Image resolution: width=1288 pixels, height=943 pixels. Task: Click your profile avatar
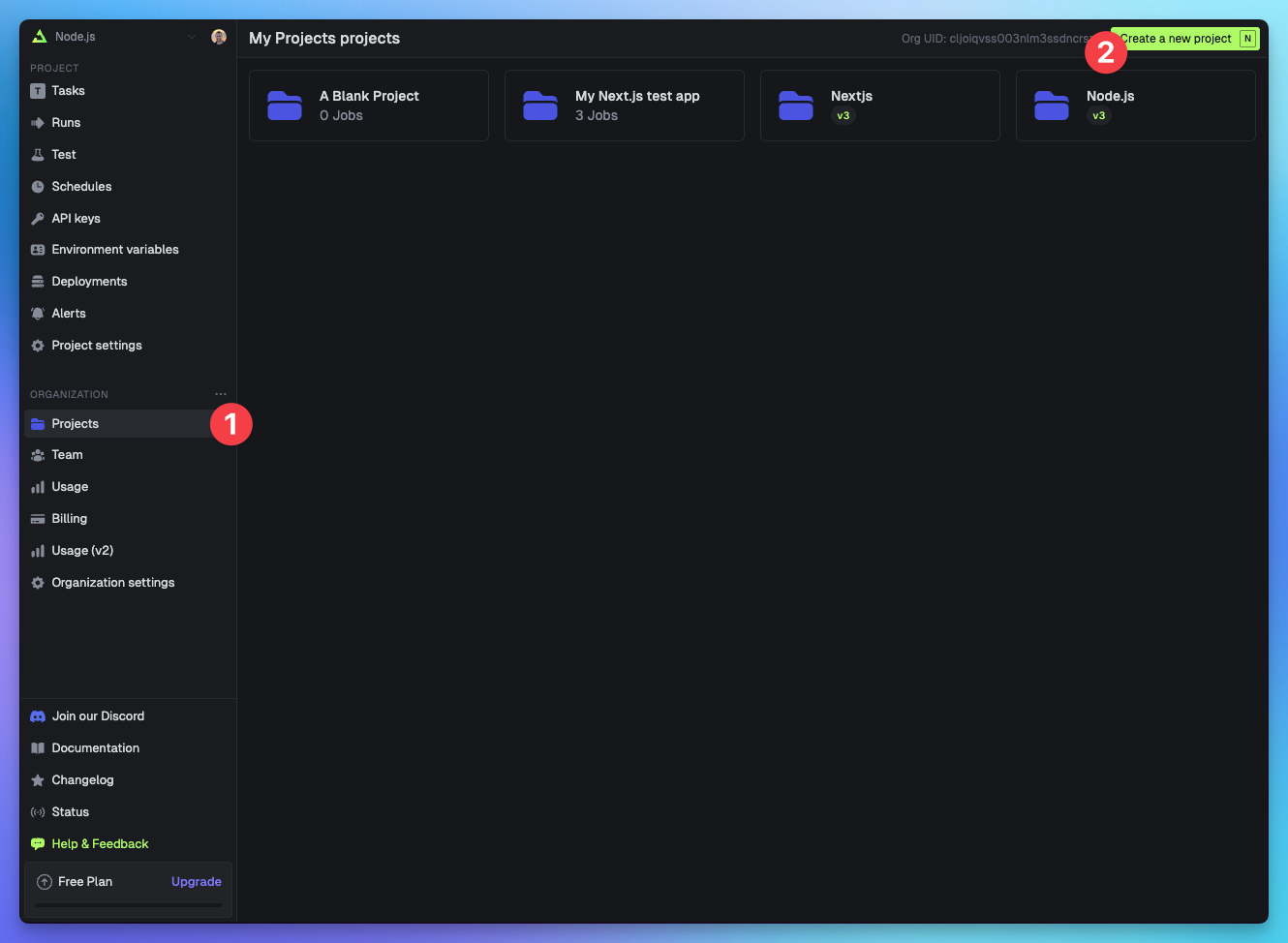pyautogui.click(x=218, y=37)
